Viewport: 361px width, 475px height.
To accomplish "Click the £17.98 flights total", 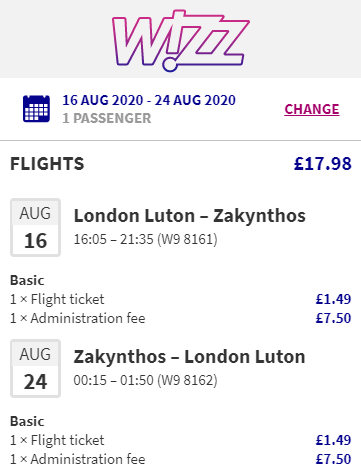I will (323, 164).
